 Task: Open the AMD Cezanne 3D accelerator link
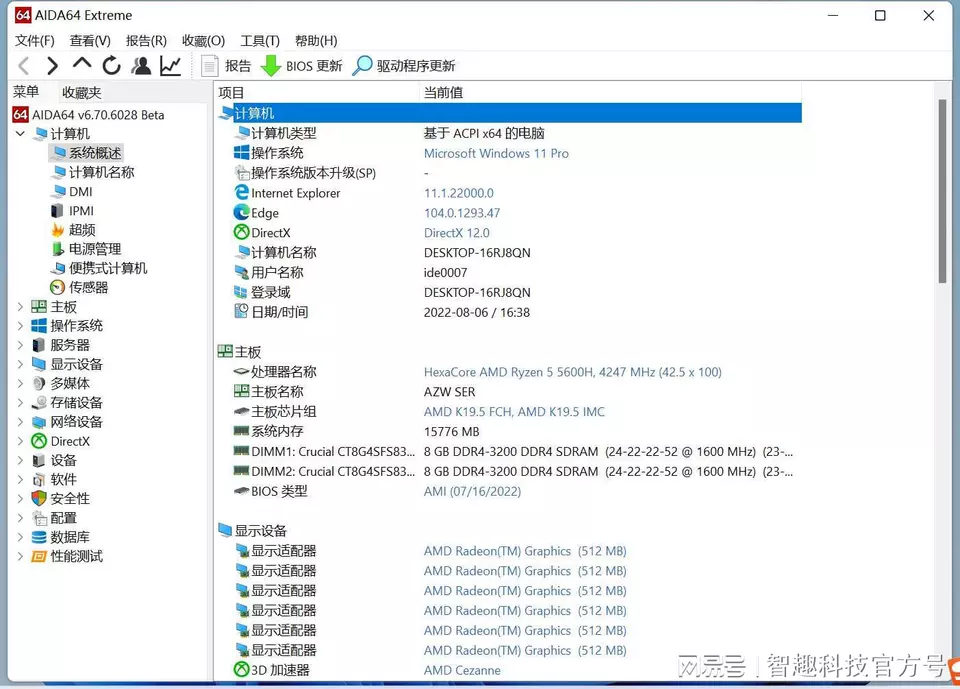462,670
